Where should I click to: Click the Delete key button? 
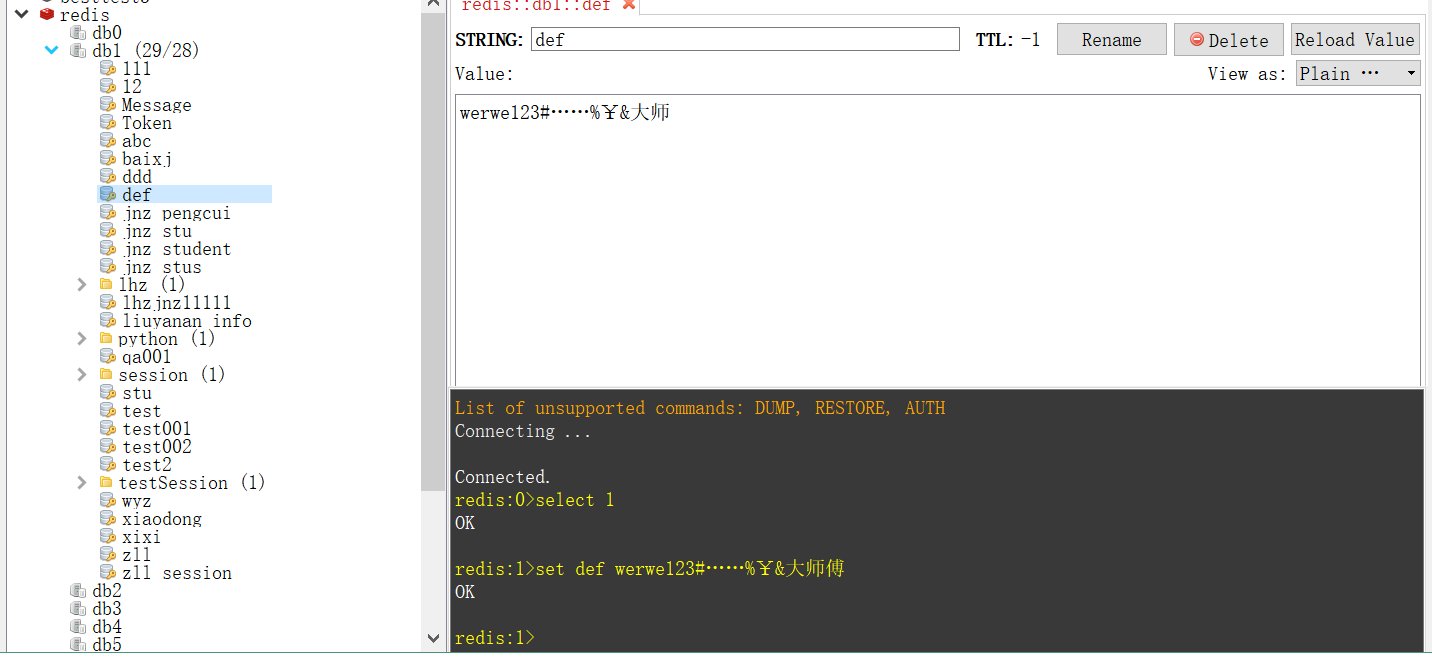pos(1229,40)
